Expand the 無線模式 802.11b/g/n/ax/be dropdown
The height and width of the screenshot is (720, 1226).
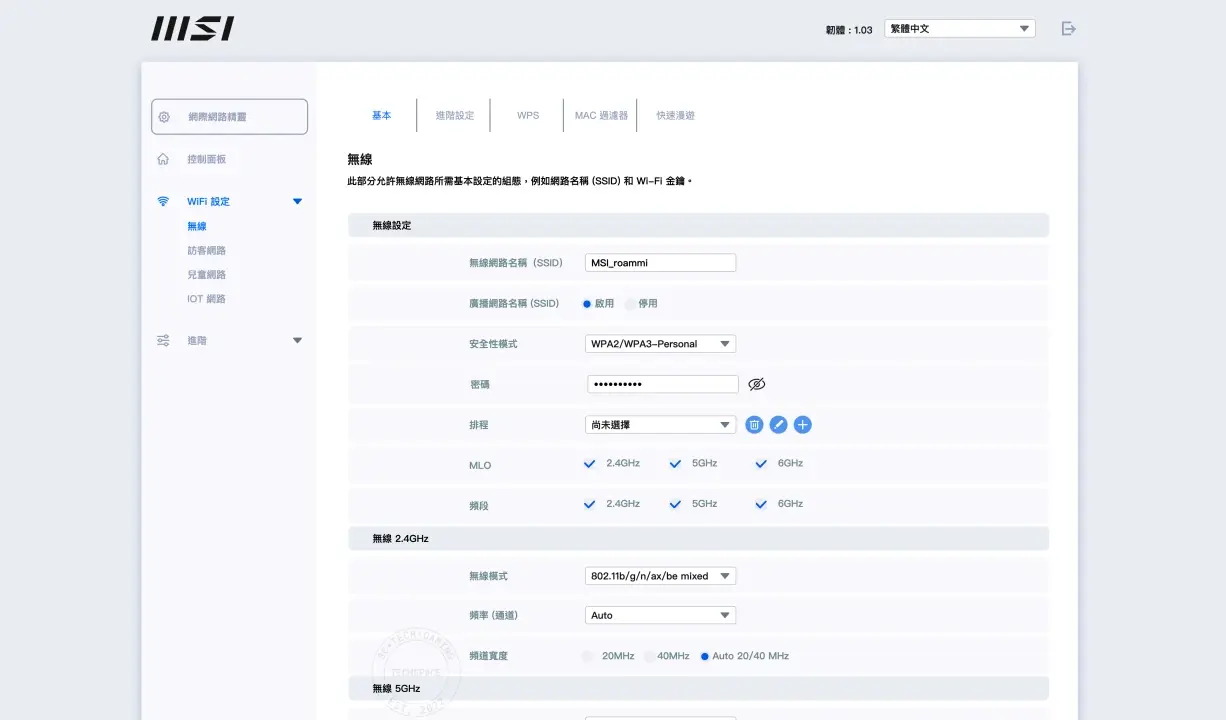click(x=660, y=576)
